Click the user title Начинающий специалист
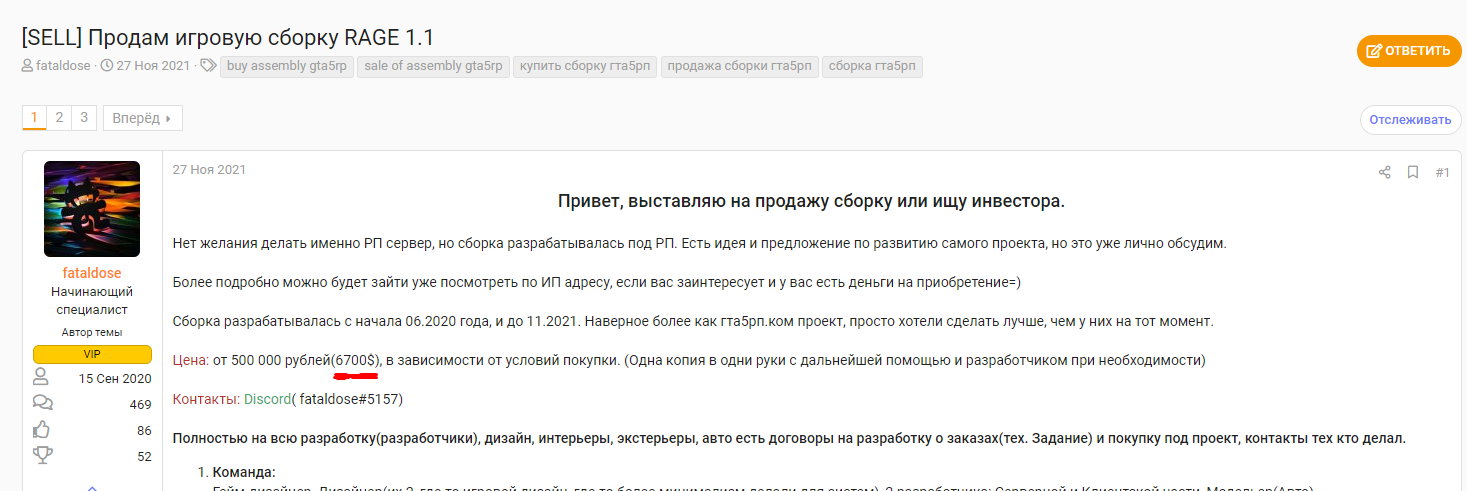This screenshot has height=491, width=1467. [x=92, y=301]
